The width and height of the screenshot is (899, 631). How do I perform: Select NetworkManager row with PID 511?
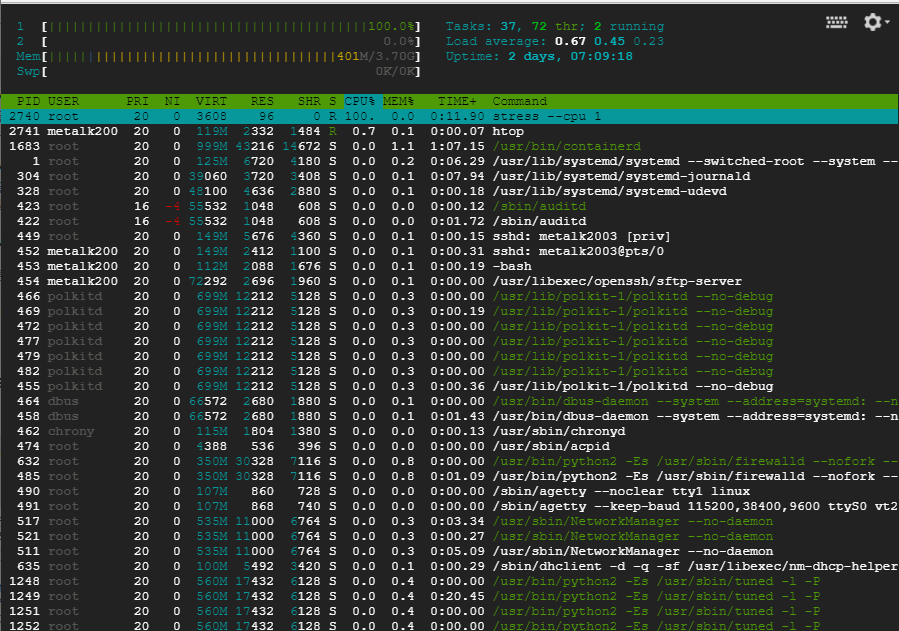click(450, 551)
